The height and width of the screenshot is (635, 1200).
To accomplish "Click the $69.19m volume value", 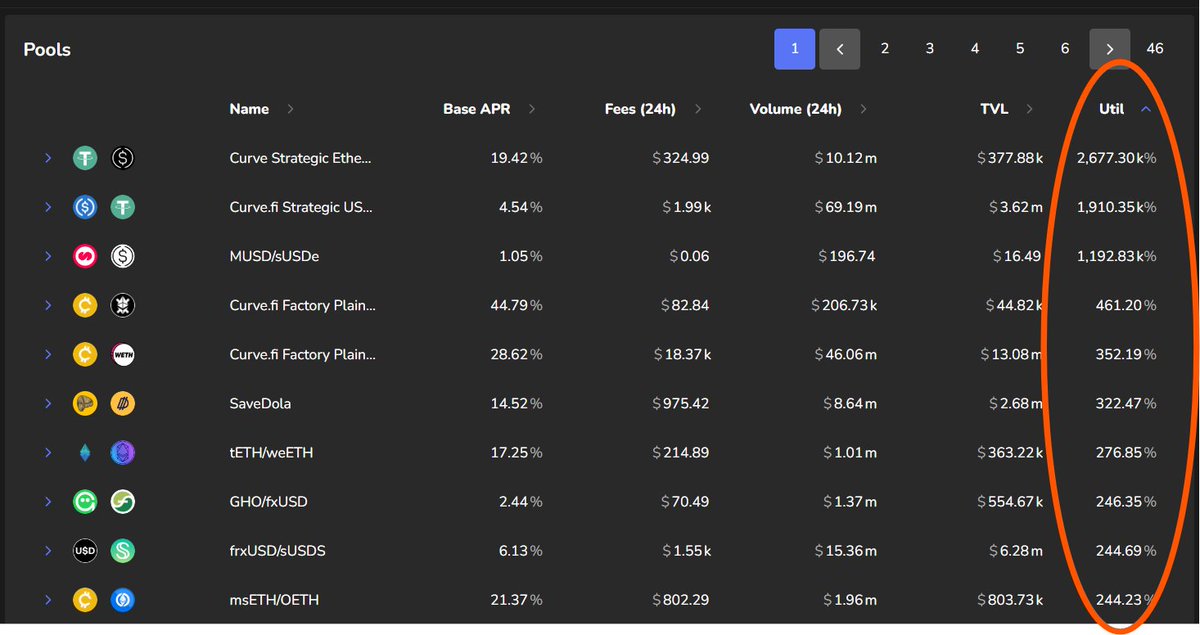I will (x=846, y=207).
